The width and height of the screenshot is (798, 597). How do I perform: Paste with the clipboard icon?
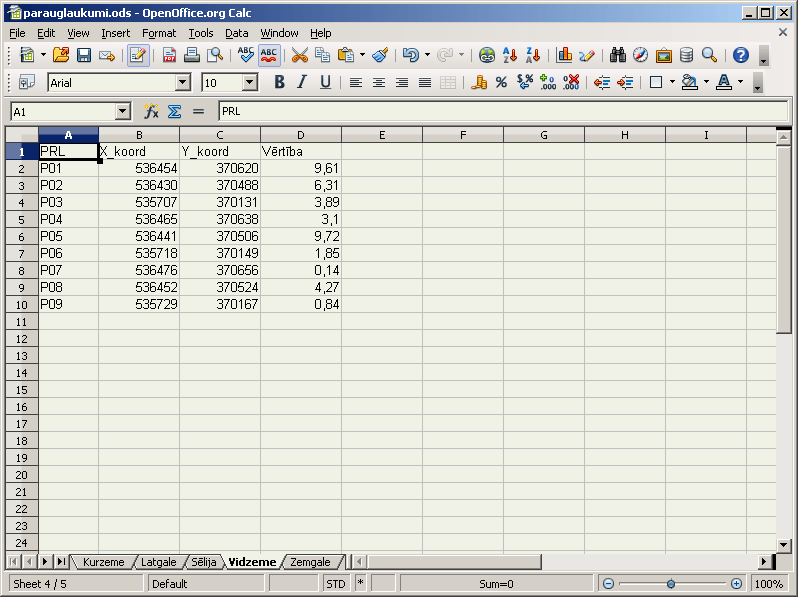346,55
